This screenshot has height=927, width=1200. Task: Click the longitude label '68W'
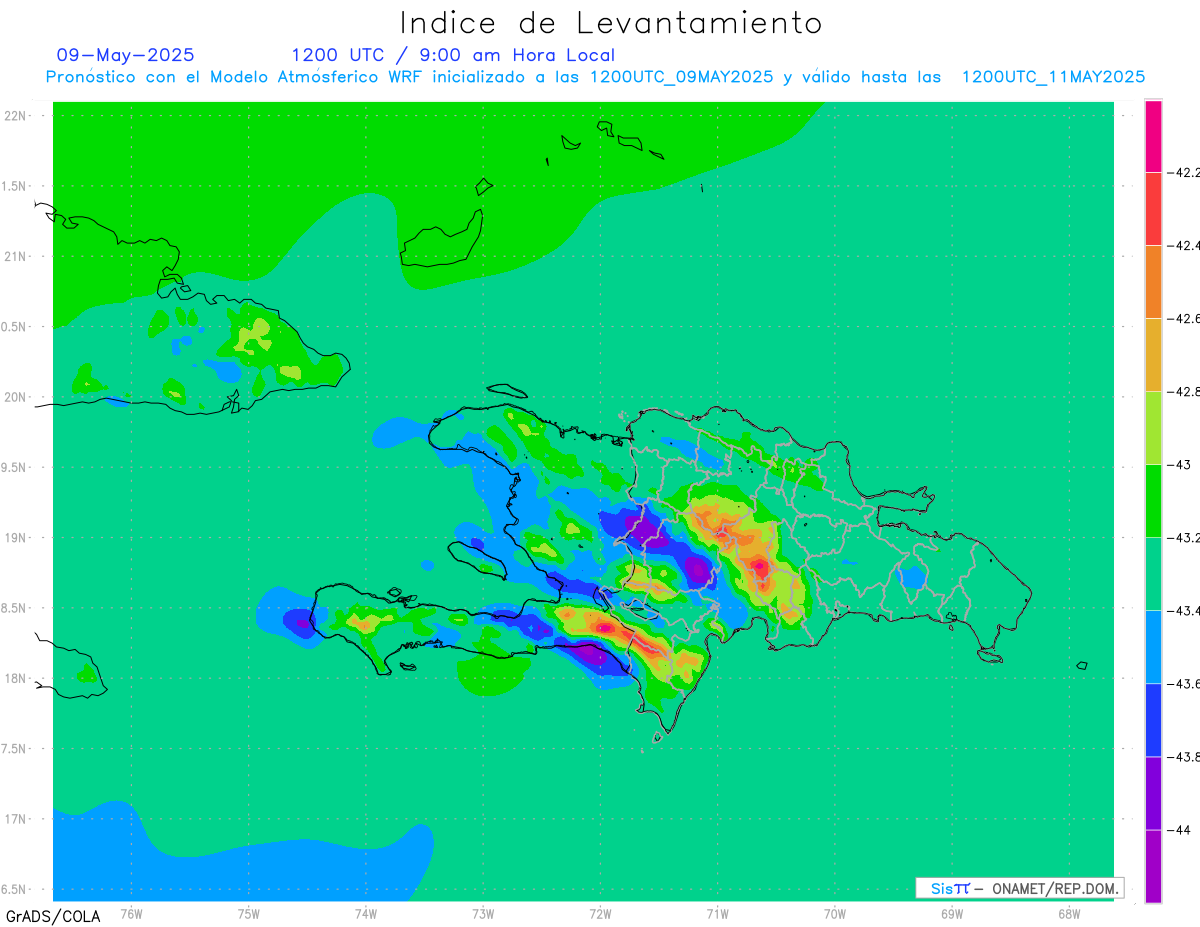(x=1068, y=913)
